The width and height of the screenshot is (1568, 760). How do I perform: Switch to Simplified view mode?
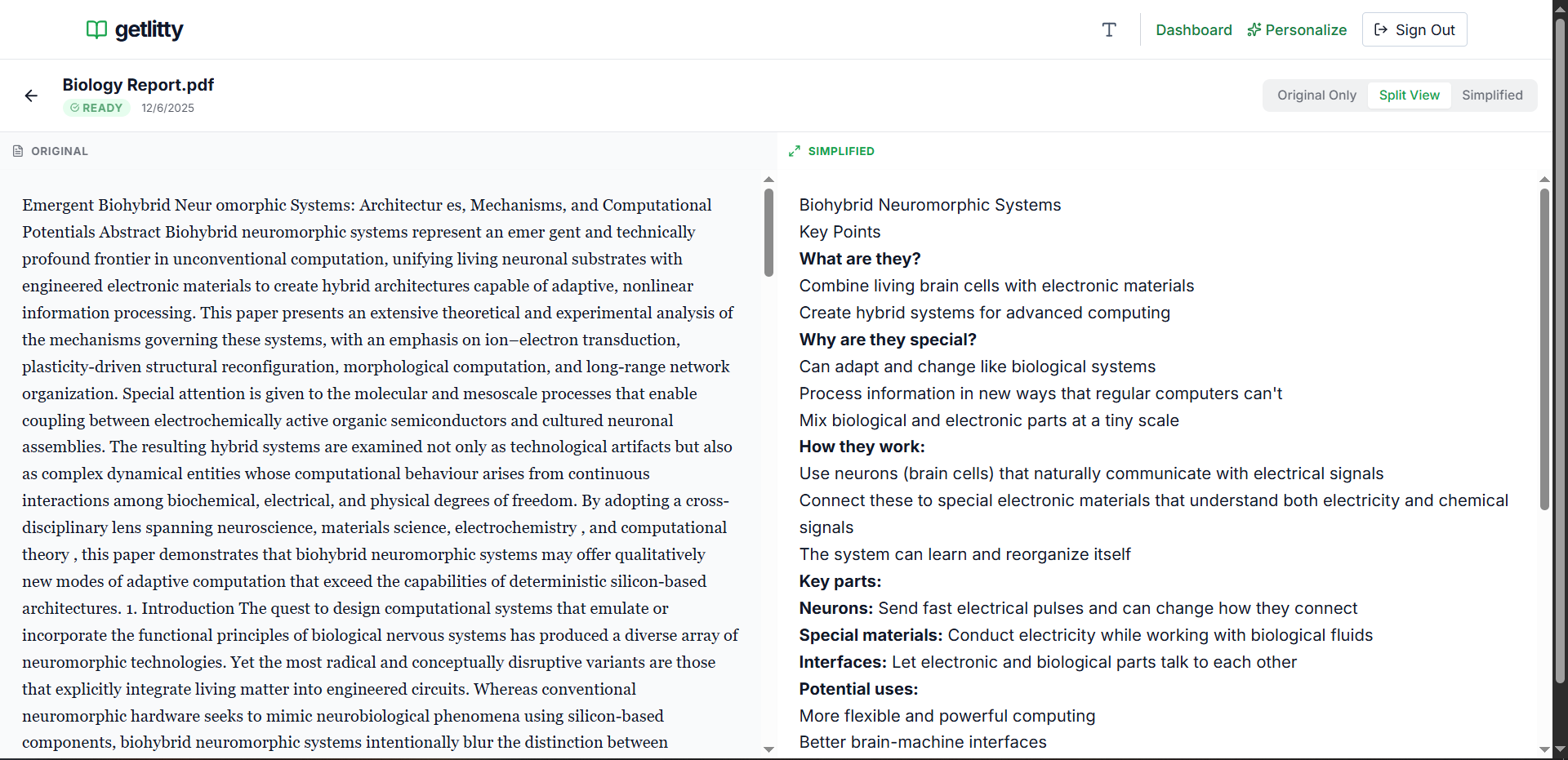click(1492, 96)
